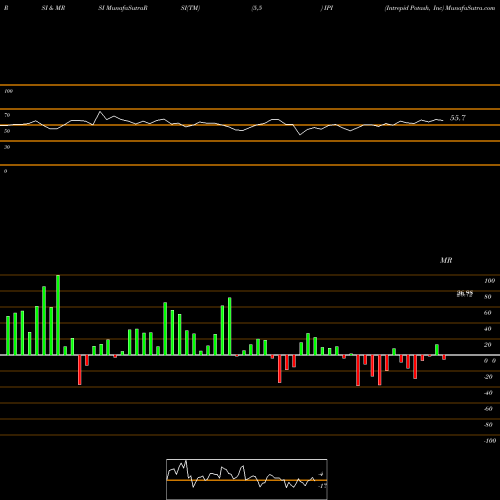Click the MR axis label 60

pos(487,313)
